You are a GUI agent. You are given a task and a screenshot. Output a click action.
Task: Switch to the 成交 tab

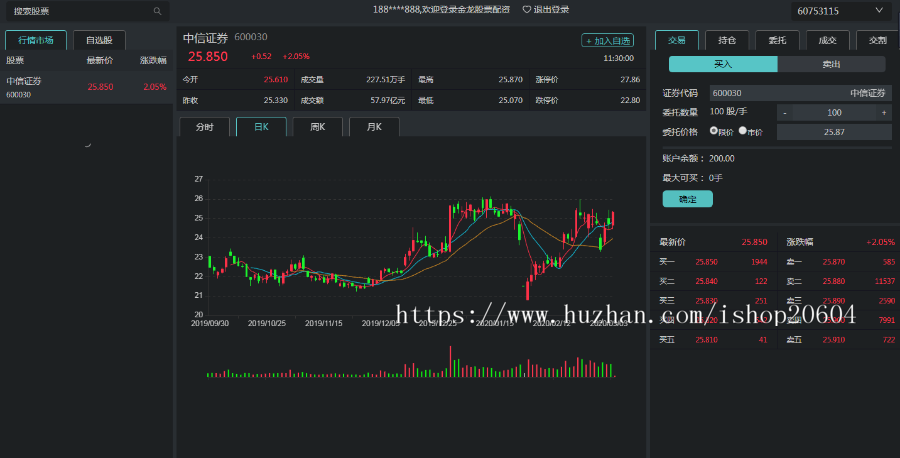tap(827, 40)
